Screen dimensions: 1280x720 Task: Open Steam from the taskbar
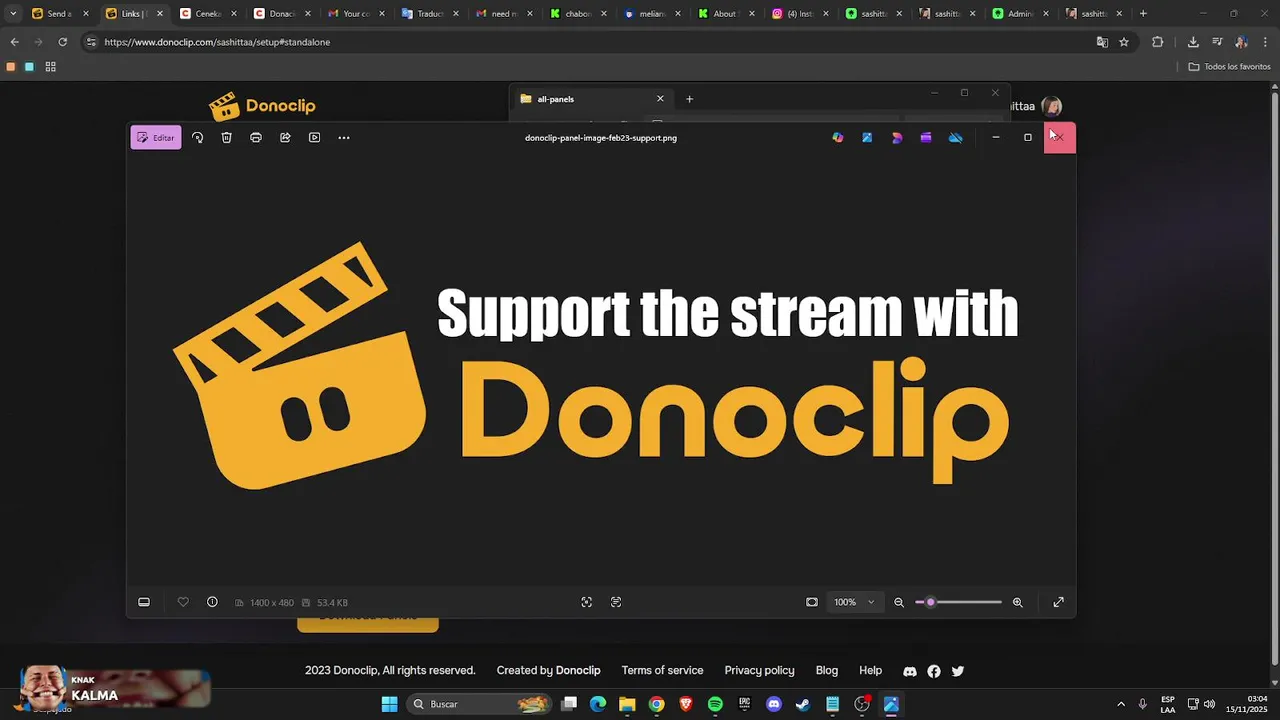(802, 704)
